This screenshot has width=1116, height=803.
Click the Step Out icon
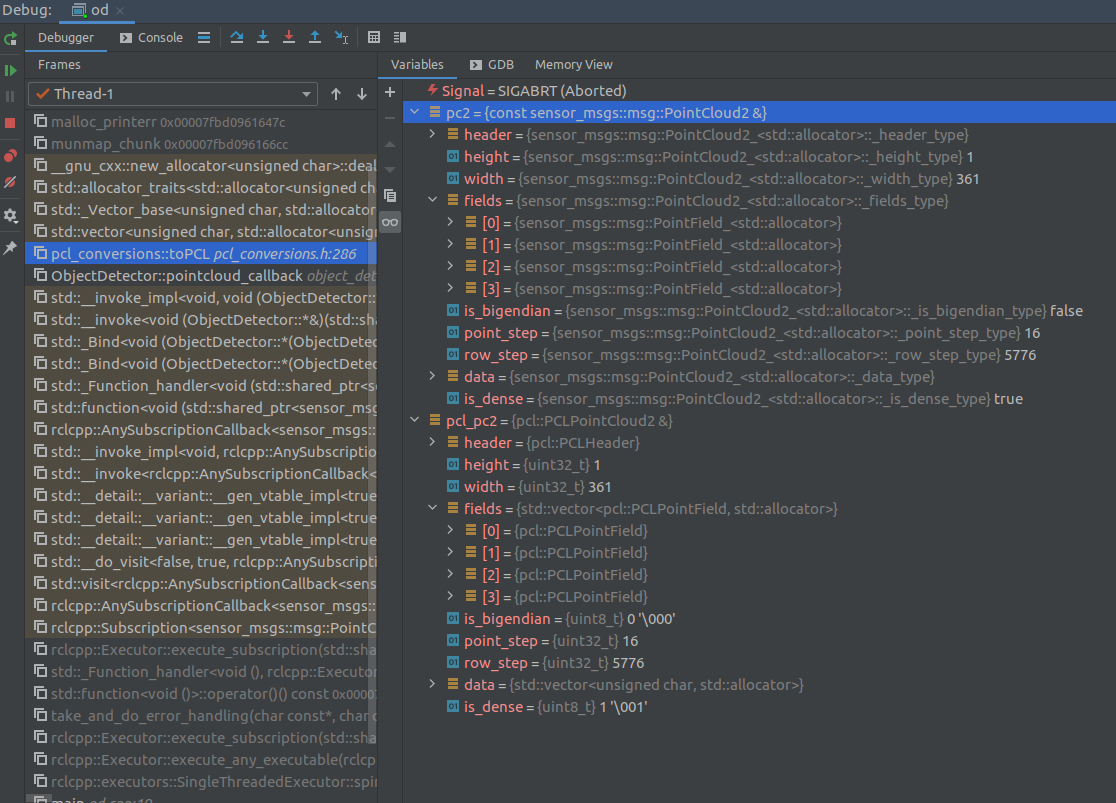pyautogui.click(x=315, y=37)
